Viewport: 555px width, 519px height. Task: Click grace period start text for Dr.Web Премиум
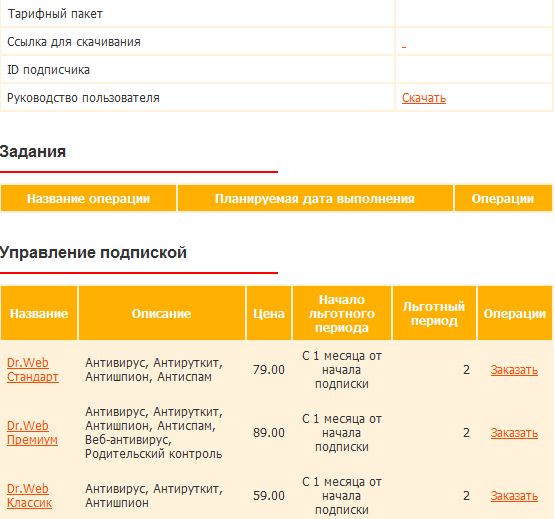tap(342, 433)
